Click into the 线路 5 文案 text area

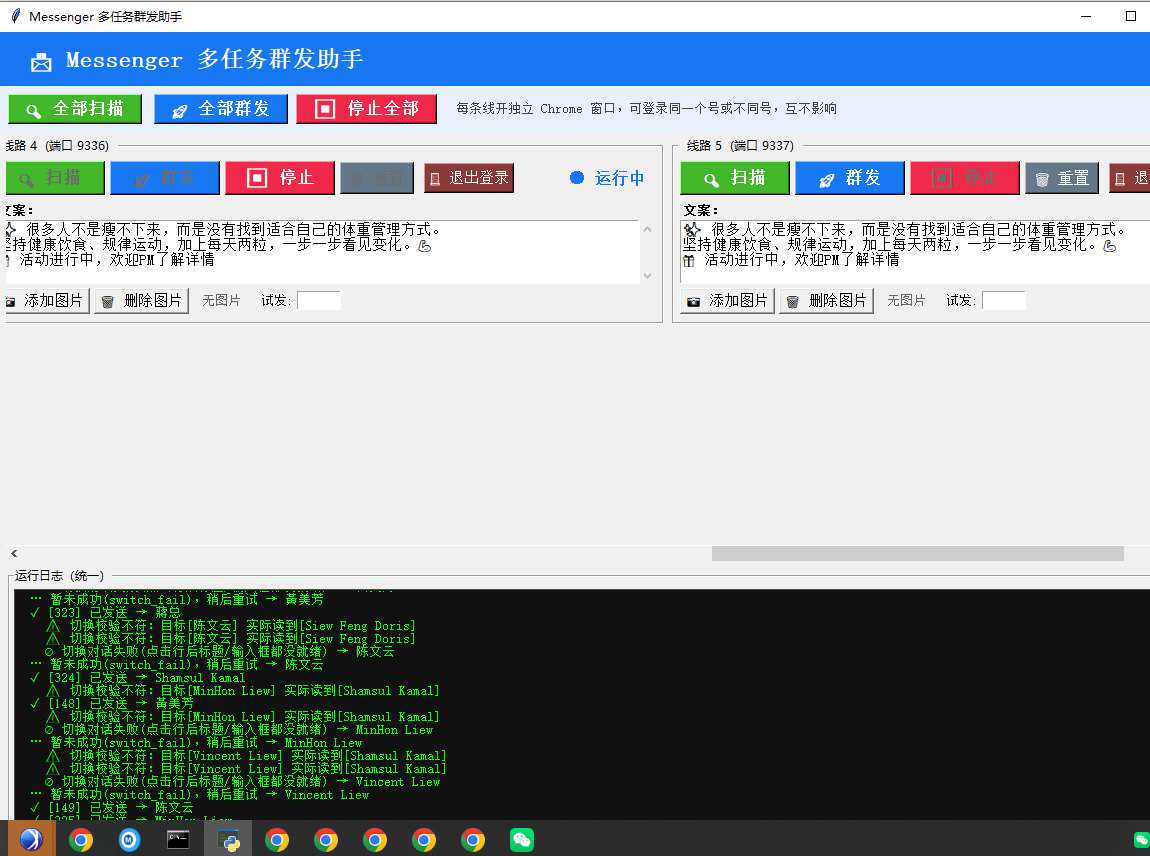pyautogui.click(x=915, y=252)
